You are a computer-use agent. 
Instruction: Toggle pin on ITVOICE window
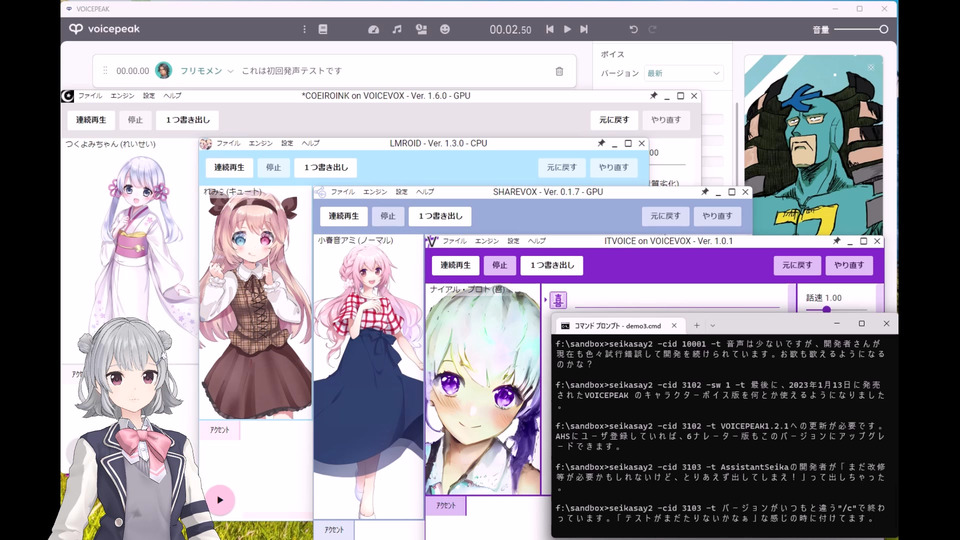[836, 241]
